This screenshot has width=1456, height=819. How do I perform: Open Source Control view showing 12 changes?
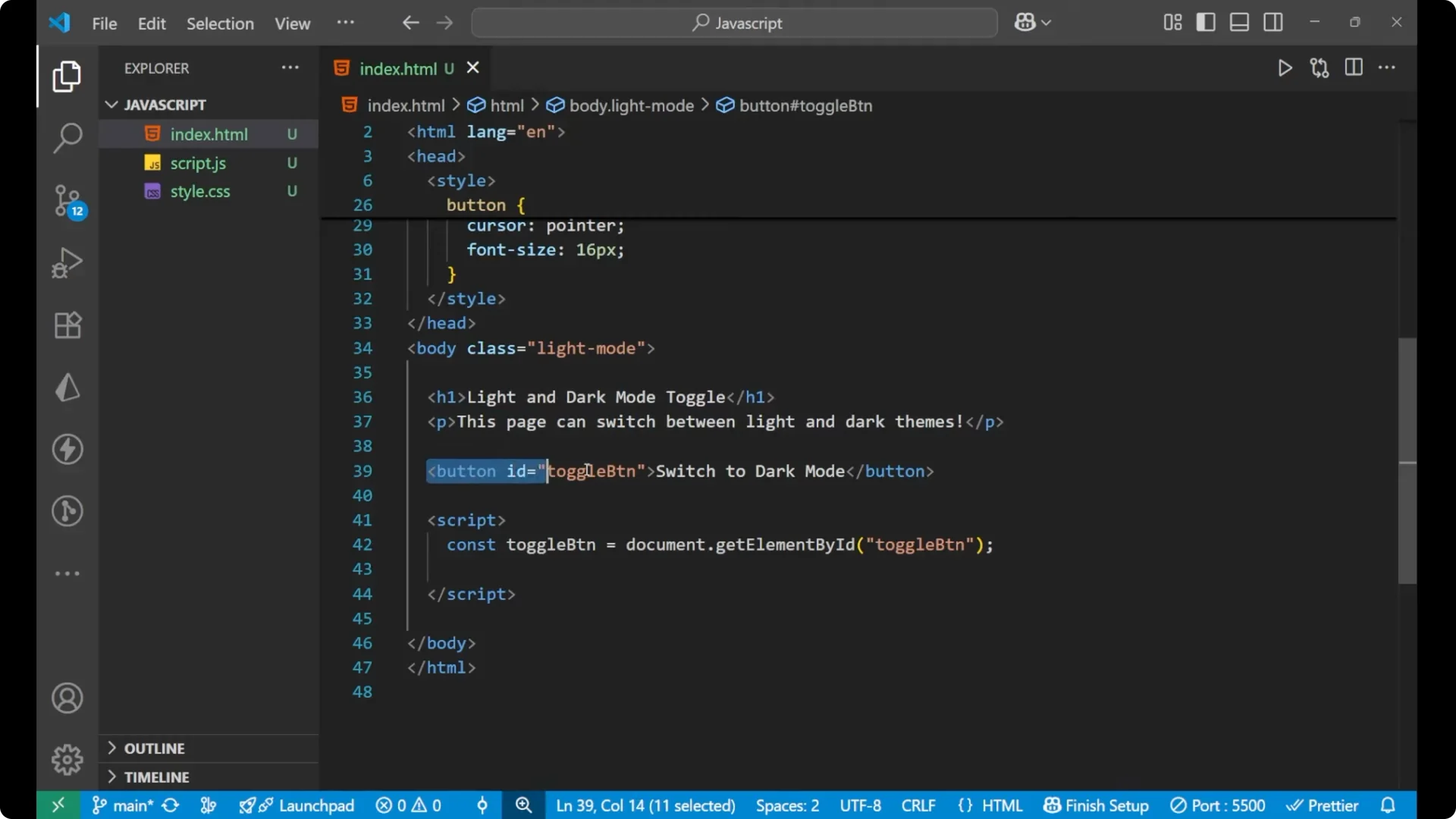click(67, 201)
